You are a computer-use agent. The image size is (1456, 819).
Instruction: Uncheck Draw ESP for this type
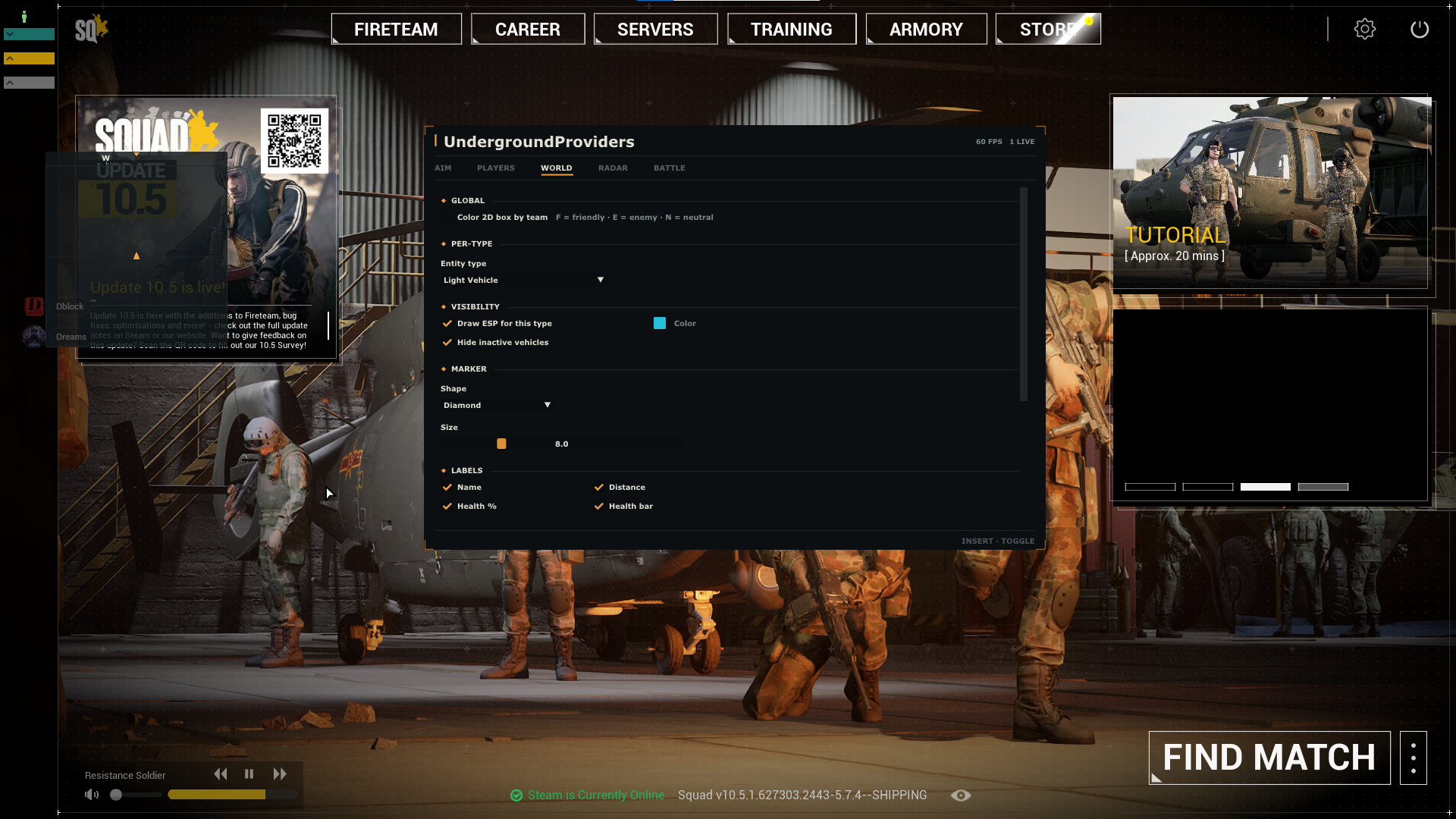coord(447,324)
